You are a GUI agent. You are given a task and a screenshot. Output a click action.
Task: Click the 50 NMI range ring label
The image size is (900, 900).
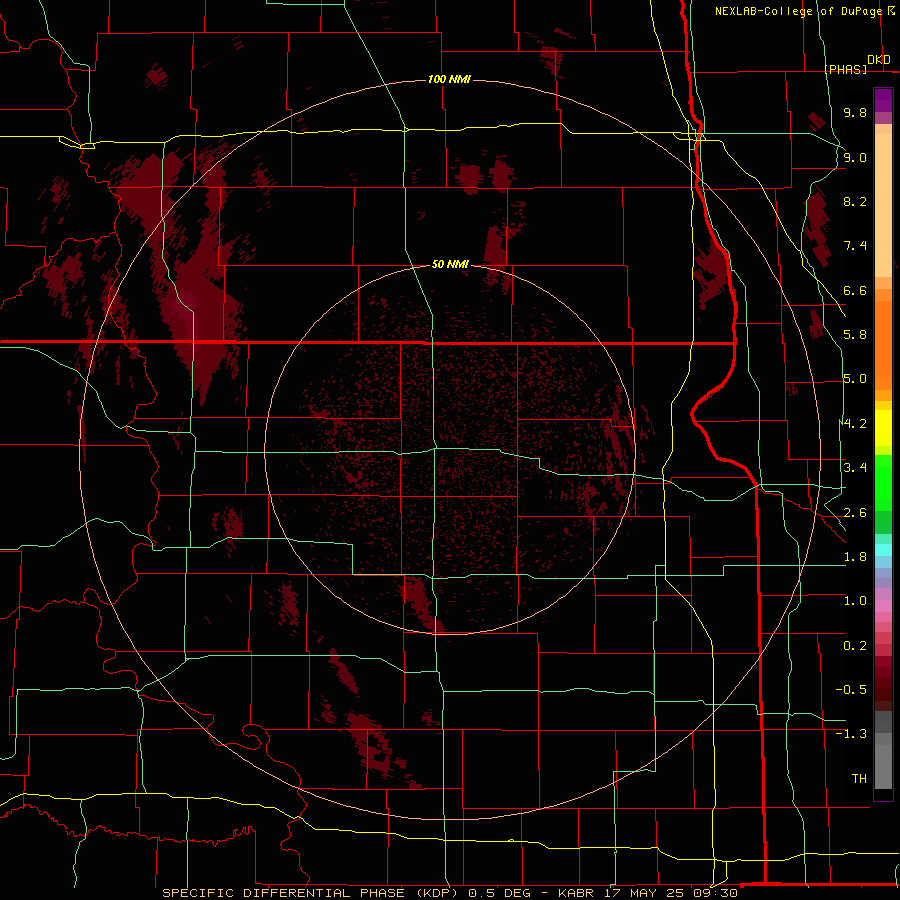450,265
